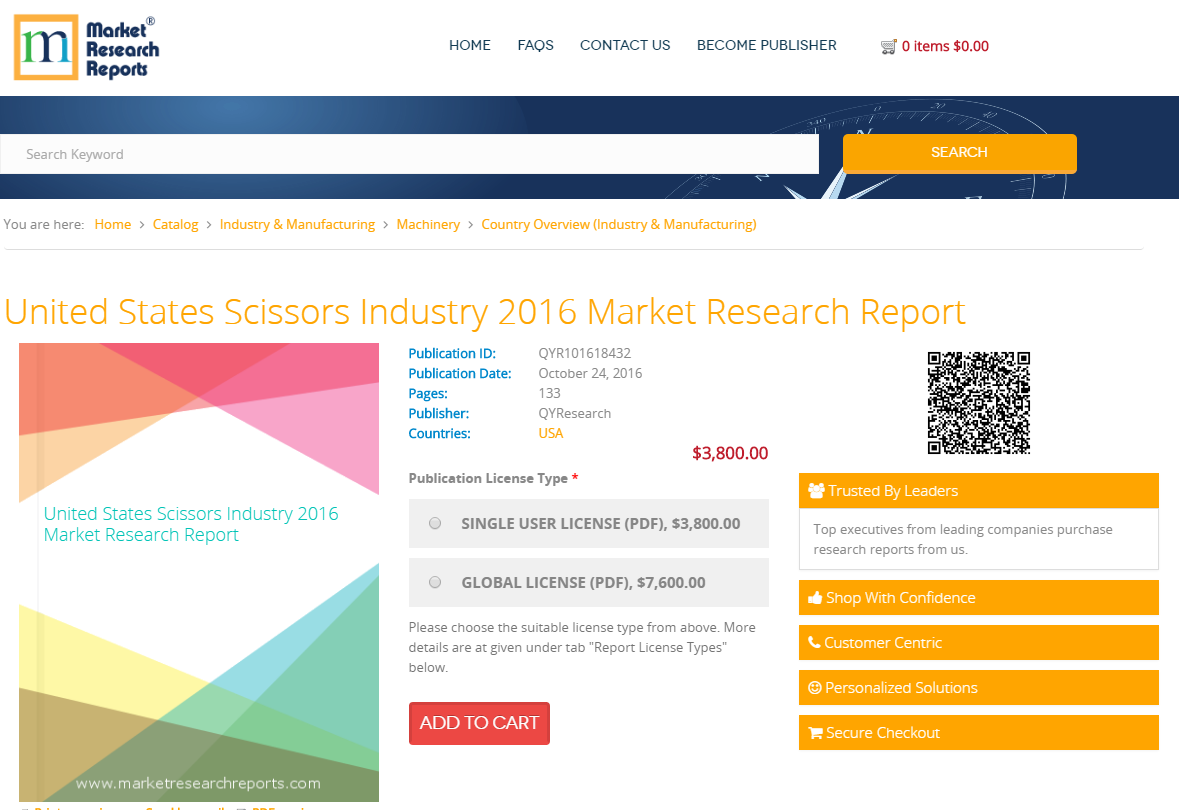Click the orange SEARCH button
The width and height of the screenshot is (1179, 810).
coord(959,153)
